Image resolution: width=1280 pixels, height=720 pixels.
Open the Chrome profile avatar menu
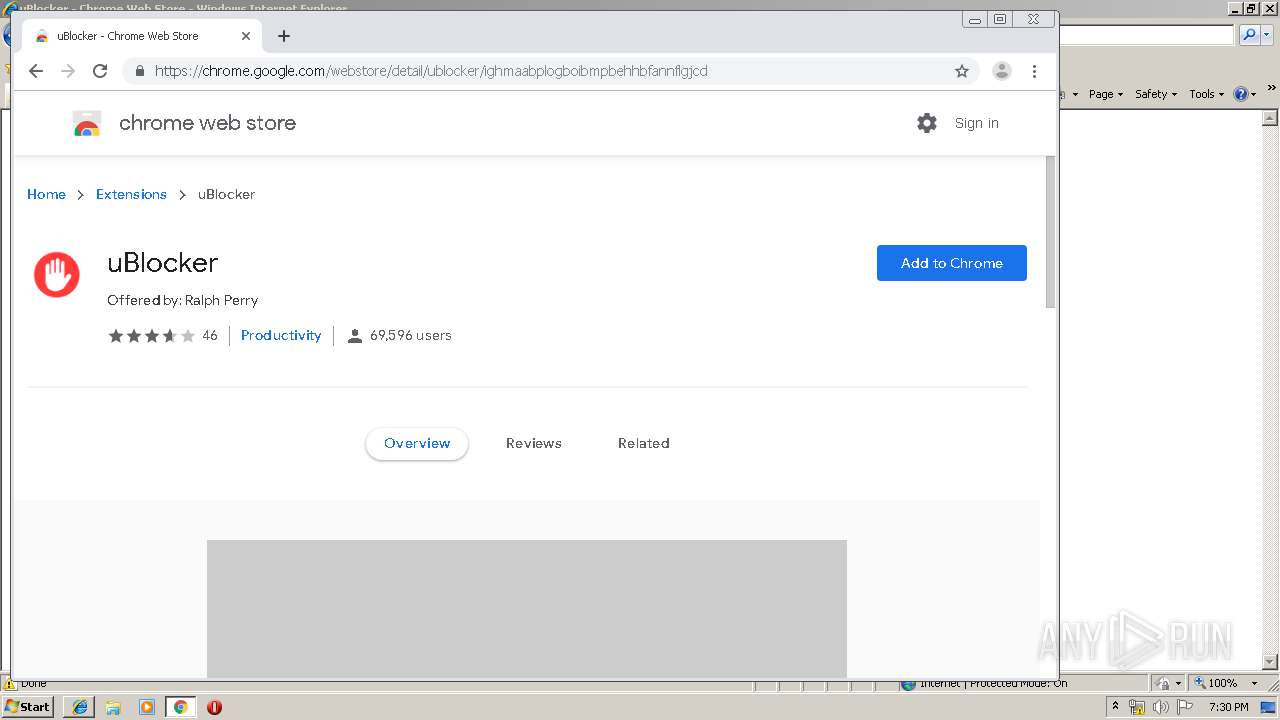[1001, 71]
